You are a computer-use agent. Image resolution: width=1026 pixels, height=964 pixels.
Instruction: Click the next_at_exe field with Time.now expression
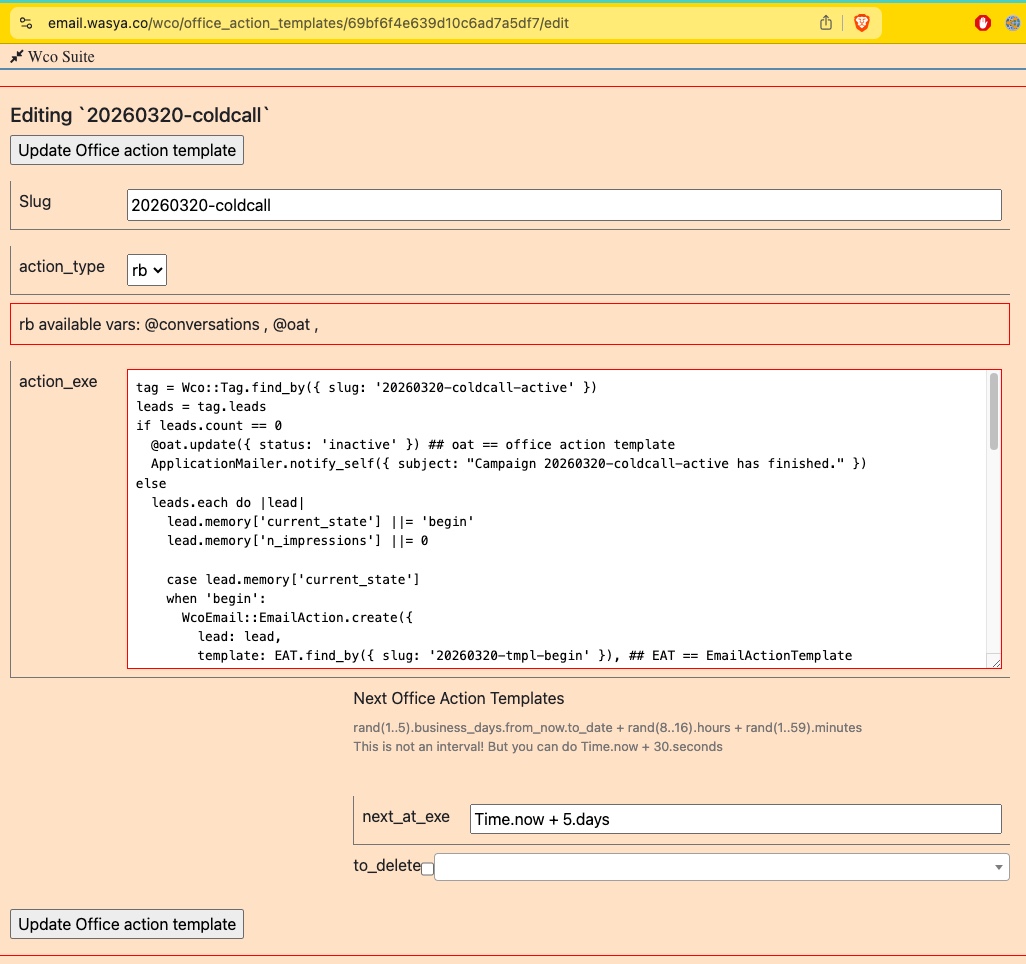point(735,818)
